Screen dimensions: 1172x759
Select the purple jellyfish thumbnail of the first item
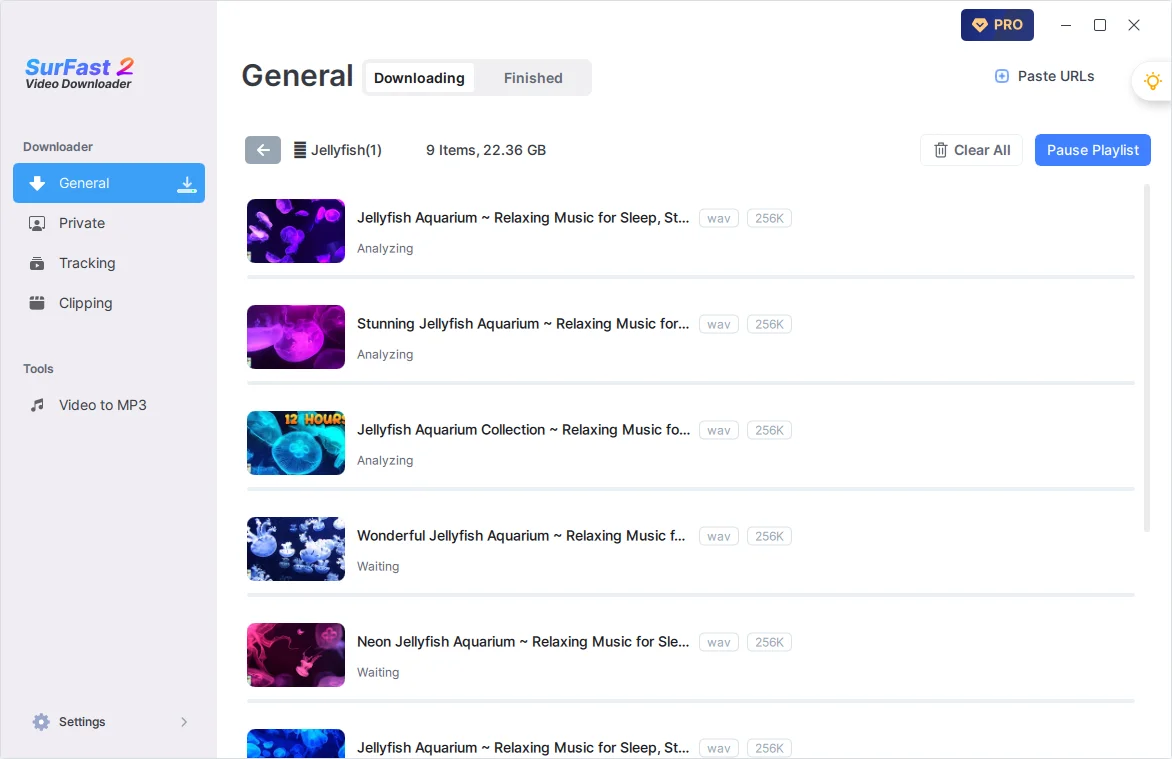tap(296, 231)
